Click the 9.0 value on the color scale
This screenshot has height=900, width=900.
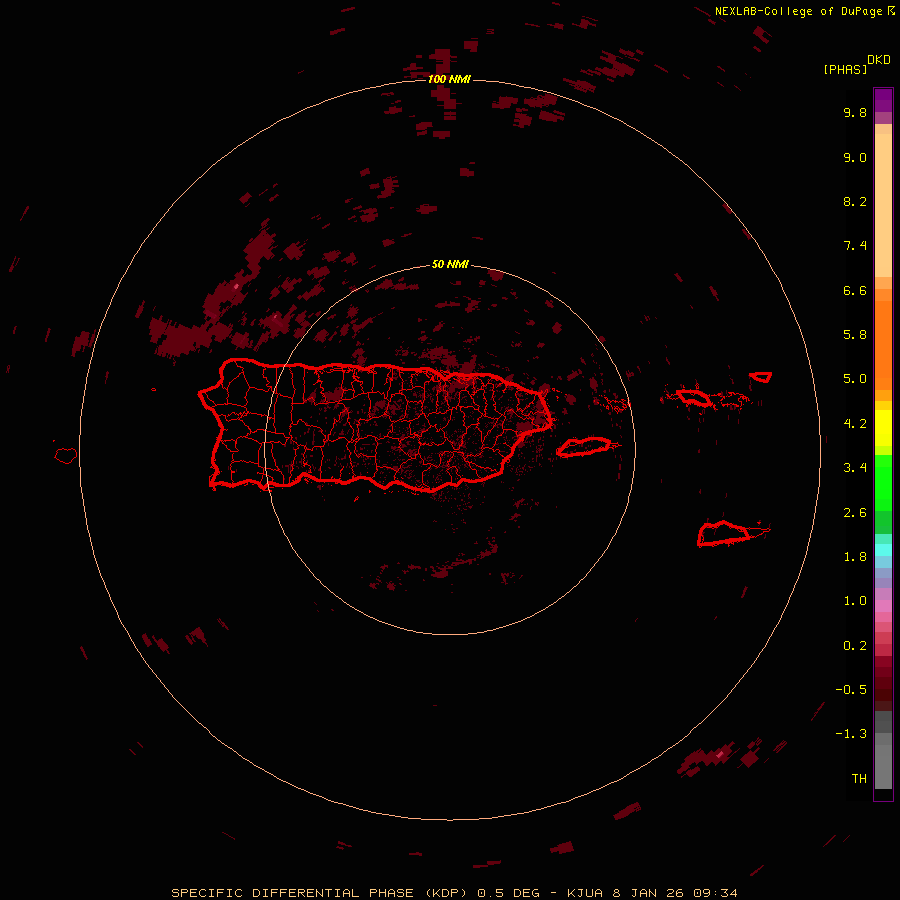tap(855, 157)
